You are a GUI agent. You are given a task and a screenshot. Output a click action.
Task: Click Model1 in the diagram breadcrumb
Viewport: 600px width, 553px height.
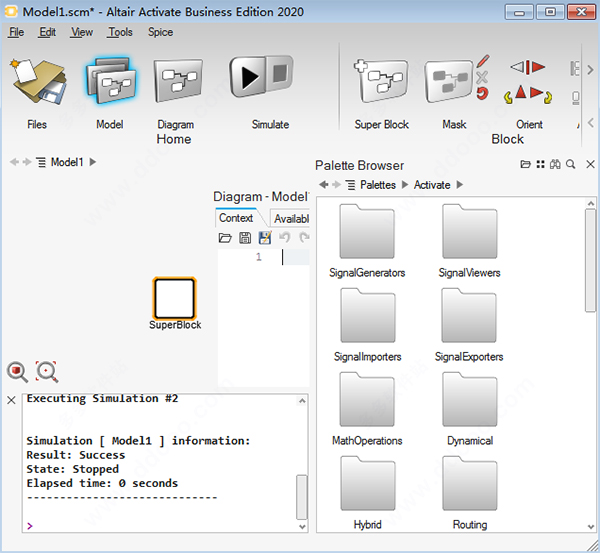pos(67,162)
